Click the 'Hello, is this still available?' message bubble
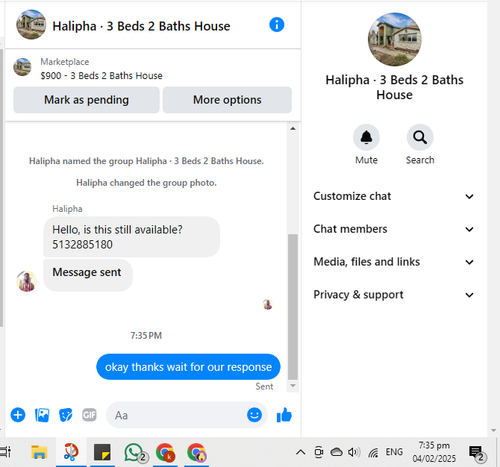500x467 pixels. tap(131, 237)
